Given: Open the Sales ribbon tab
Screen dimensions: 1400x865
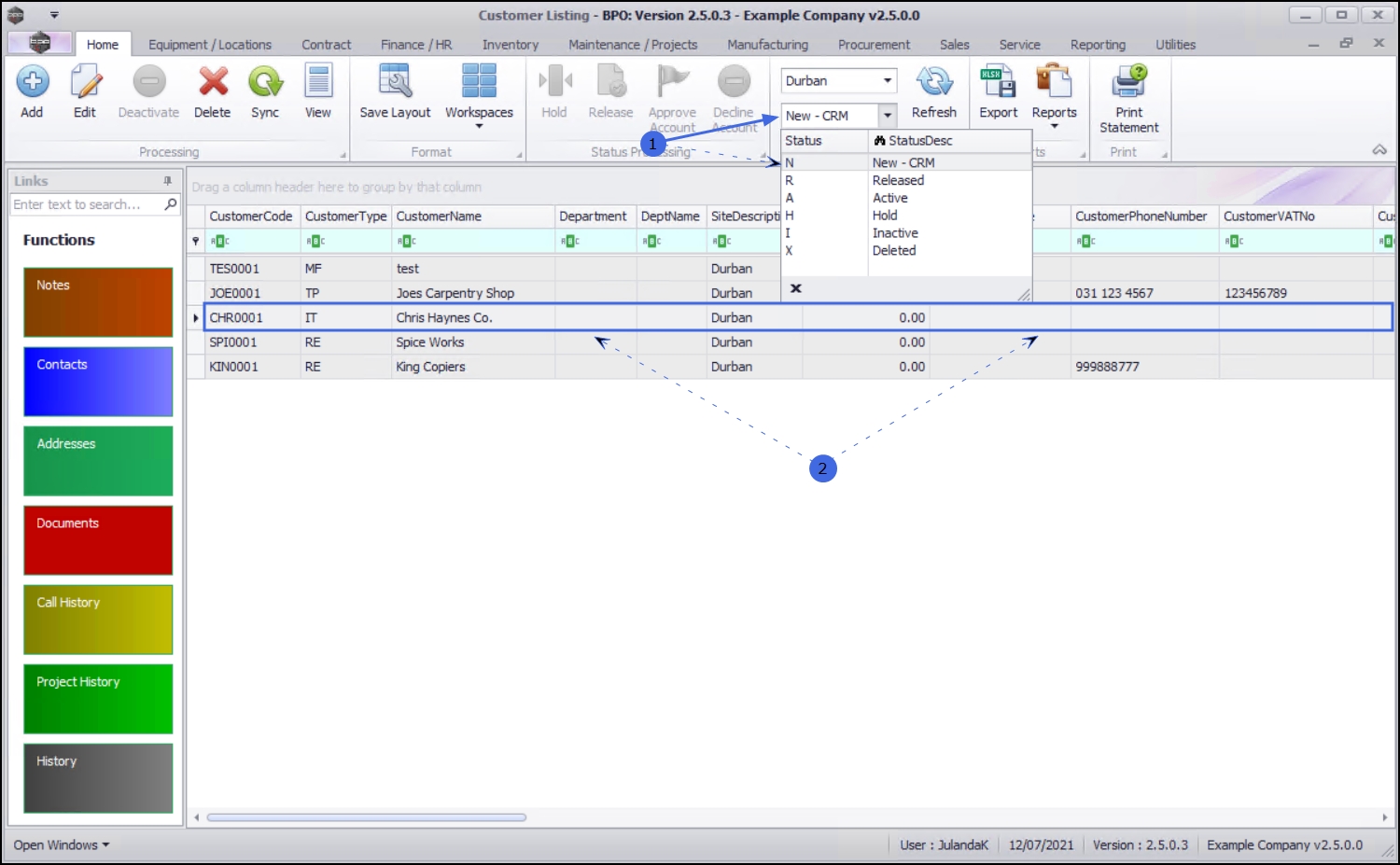Looking at the screenshot, I should pos(954,45).
